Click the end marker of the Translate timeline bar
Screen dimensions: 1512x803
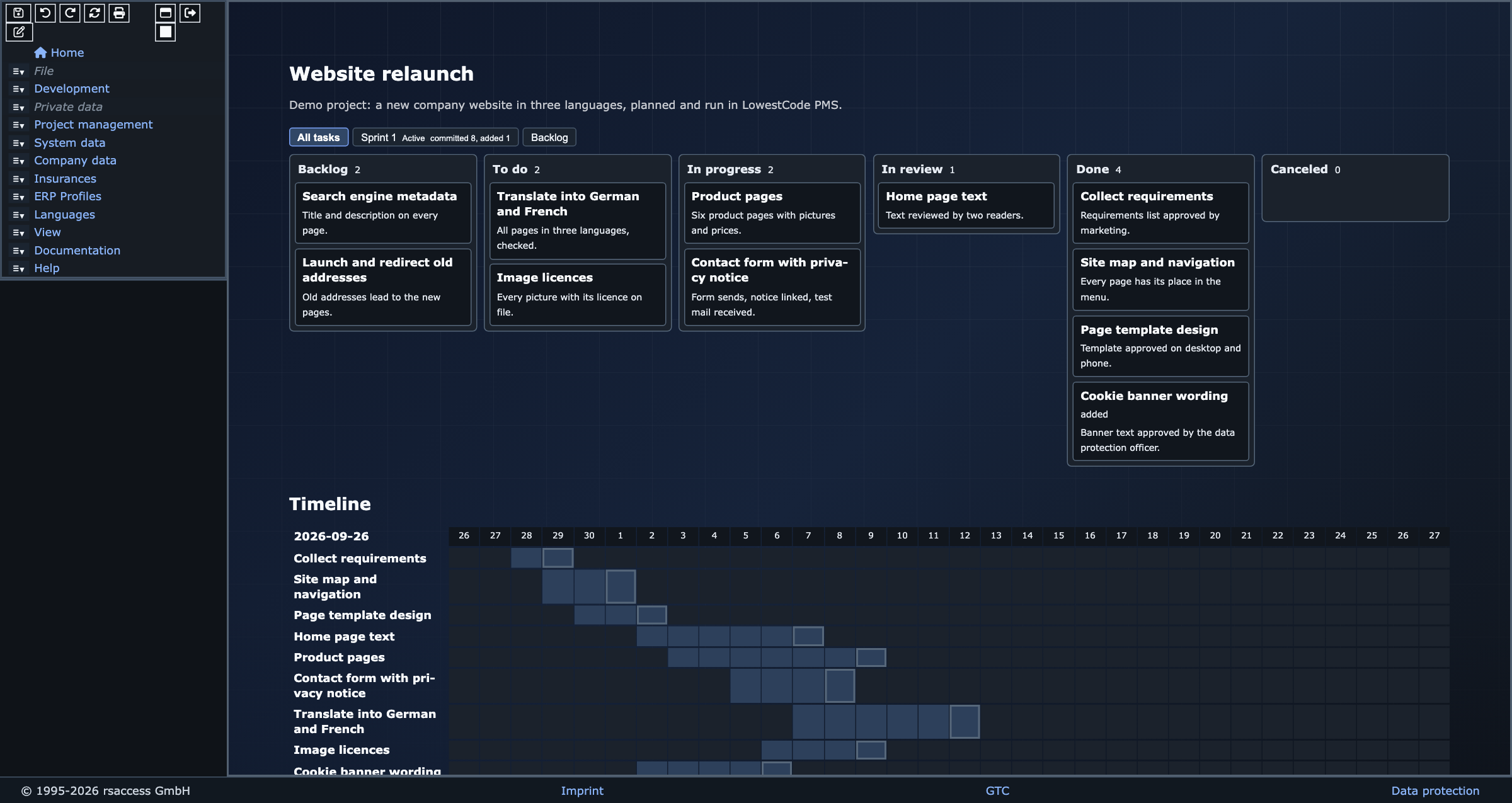click(965, 721)
